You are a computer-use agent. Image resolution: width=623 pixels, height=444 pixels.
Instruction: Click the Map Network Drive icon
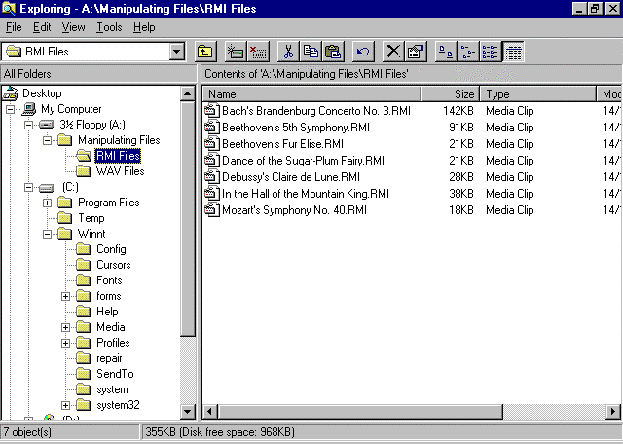[x=236, y=51]
